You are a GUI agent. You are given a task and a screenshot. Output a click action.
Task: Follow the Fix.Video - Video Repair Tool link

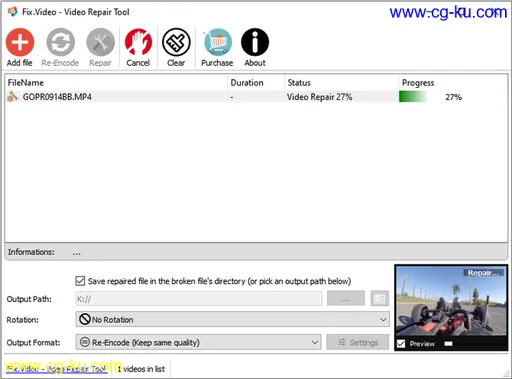pos(57,369)
